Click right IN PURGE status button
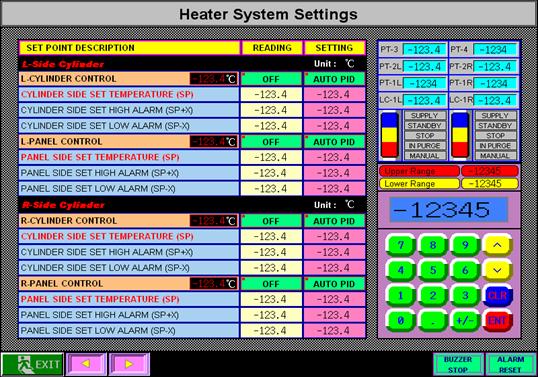The image size is (538, 377). [x=495, y=145]
